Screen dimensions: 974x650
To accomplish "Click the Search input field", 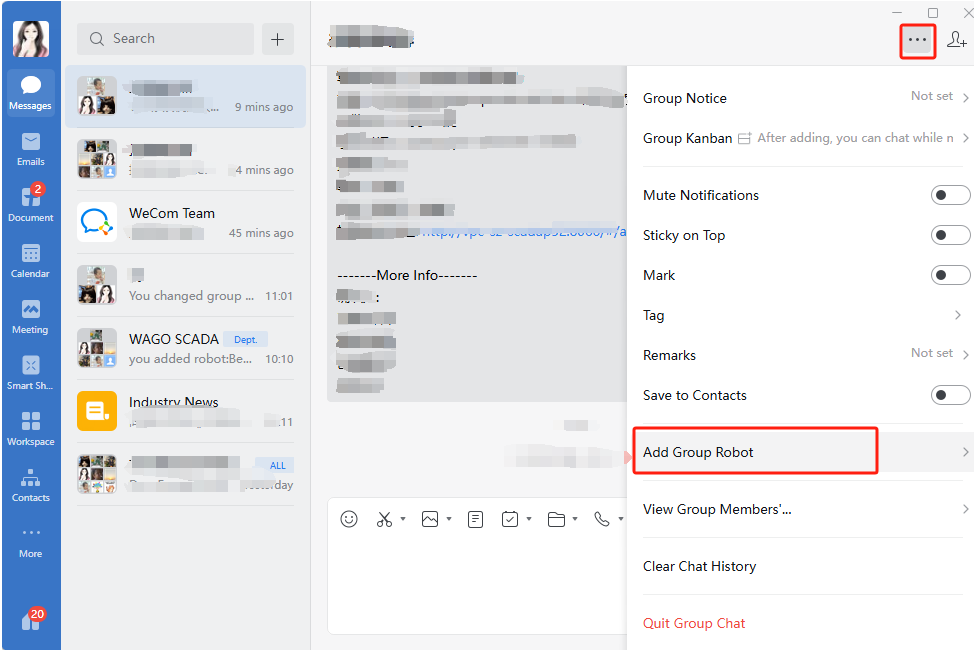I will click(x=165, y=39).
